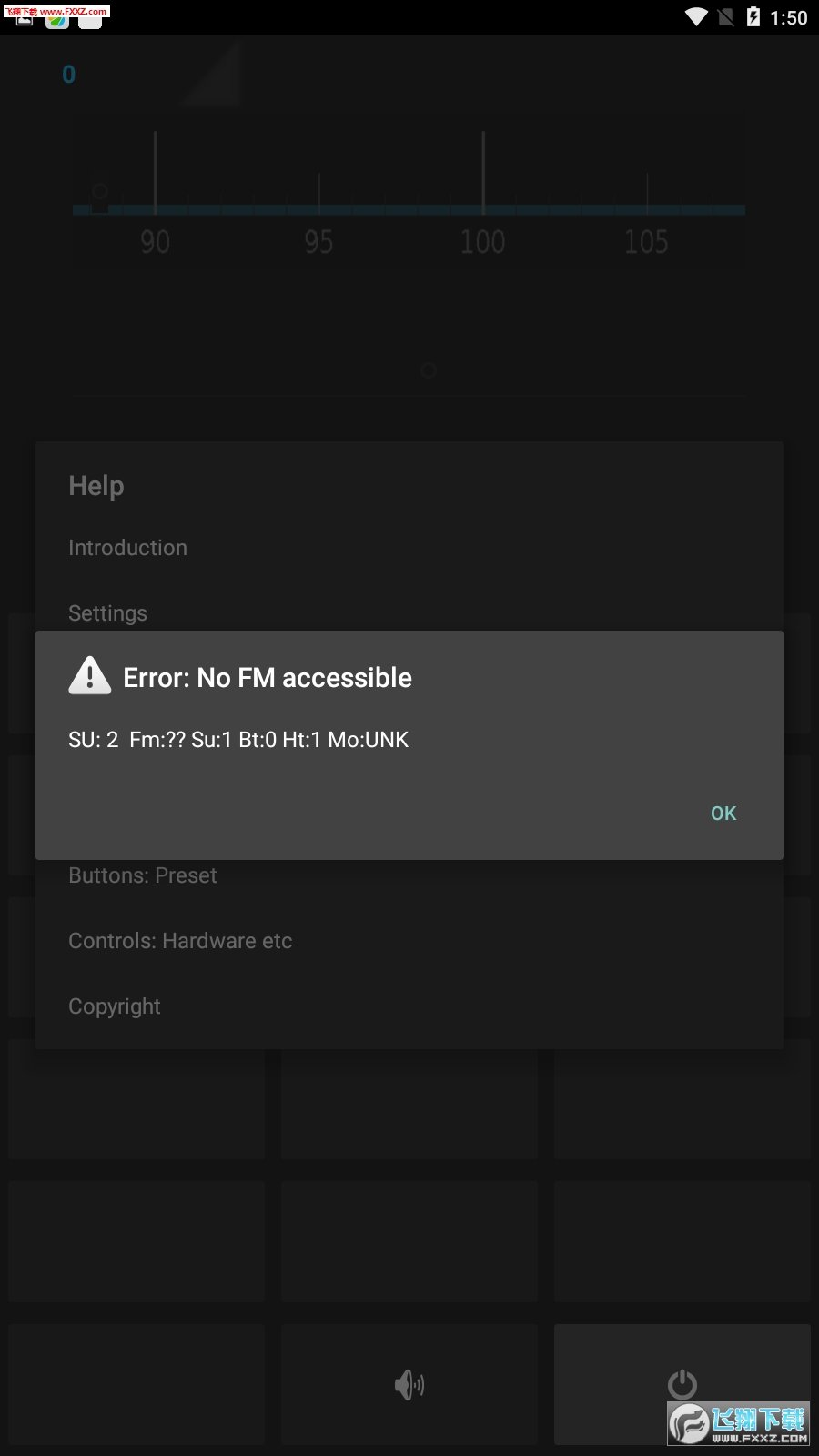Viewport: 819px width, 1456px height.
Task: Tap the signal strength triangle indicator
Action: [x=213, y=74]
